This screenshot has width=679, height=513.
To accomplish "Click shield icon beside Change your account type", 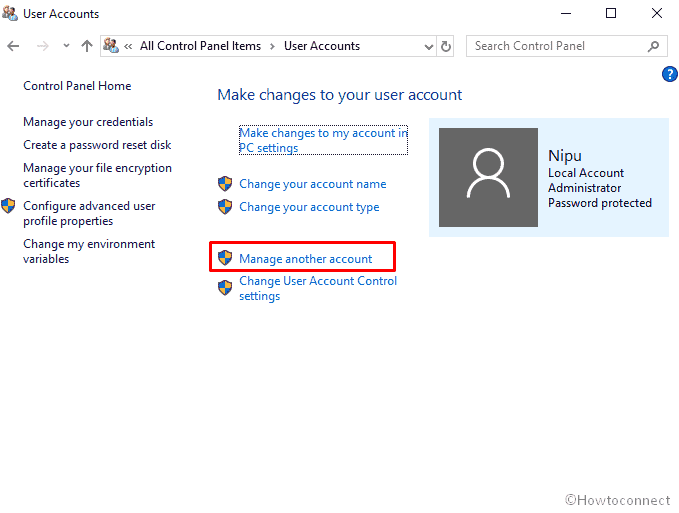I will (225, 206).
